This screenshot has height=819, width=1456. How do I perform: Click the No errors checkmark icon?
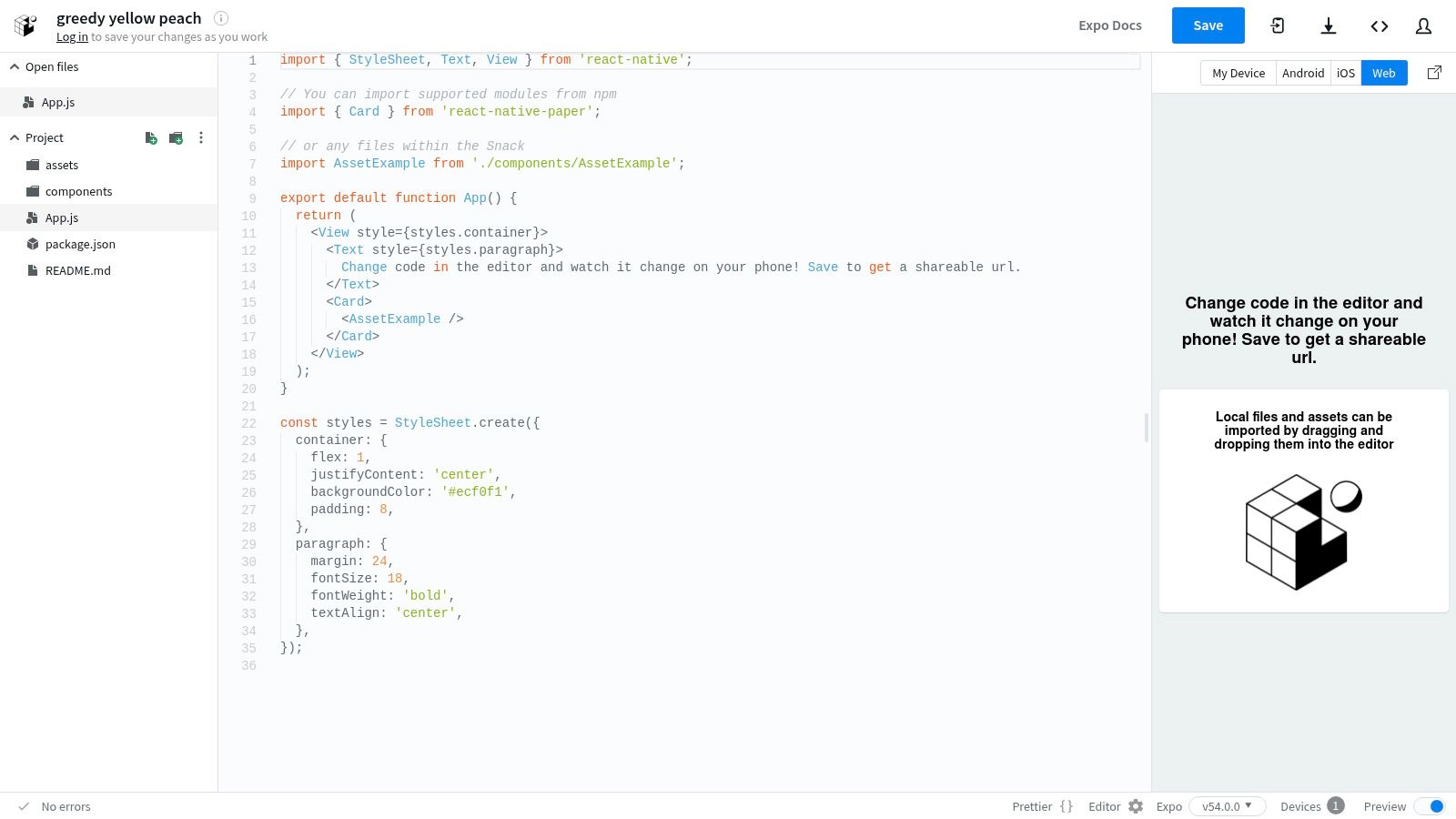point(24,806)
